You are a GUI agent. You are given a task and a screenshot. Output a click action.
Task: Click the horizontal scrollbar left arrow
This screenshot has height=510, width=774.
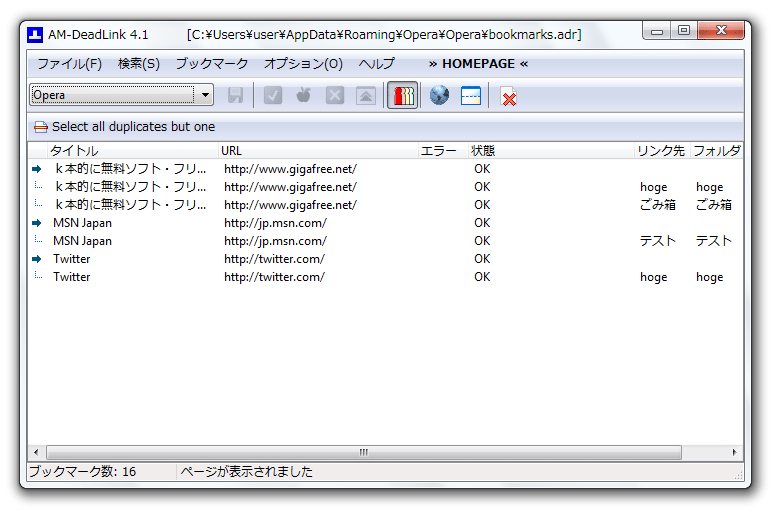[x=36, y=452]
